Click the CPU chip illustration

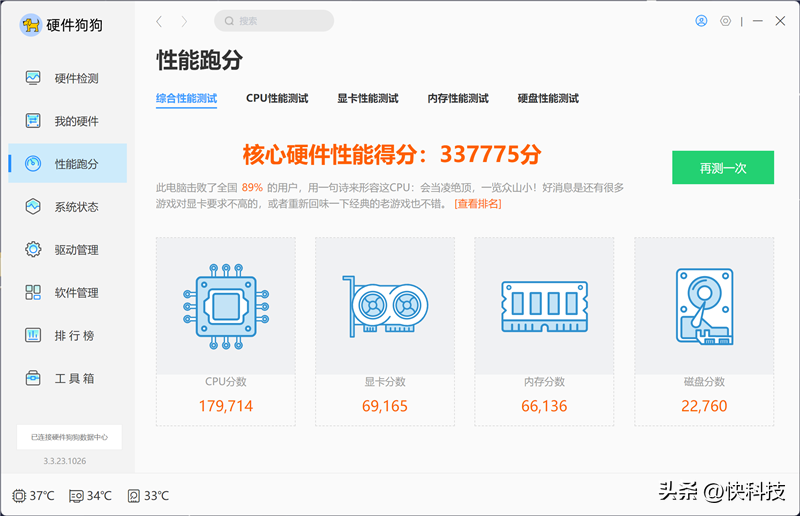coord(226,306)
